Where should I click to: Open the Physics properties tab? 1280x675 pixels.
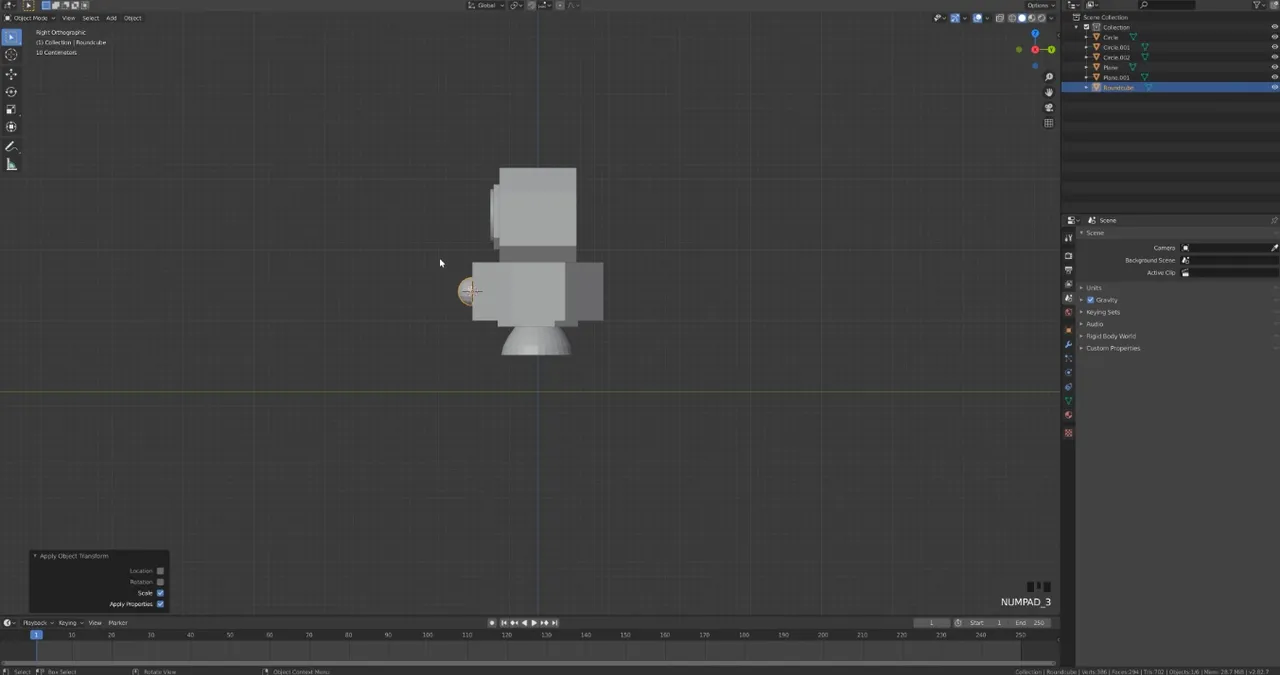pyautogui.click(x=1068, y=372)
